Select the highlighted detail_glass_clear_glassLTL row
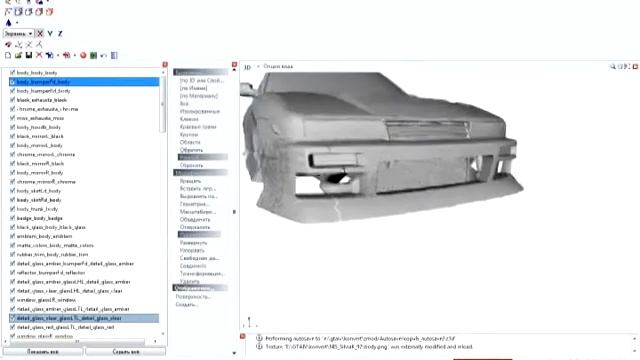The image size is (640, 360). coord(84,318)
